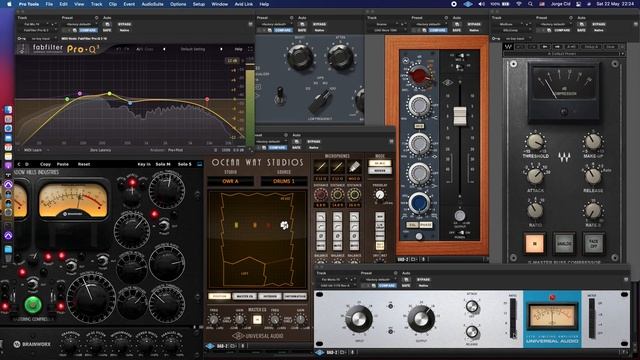Click COMPARE in the Pultec EQ plugin window
640x360 pixels.
tap(282, 30)
